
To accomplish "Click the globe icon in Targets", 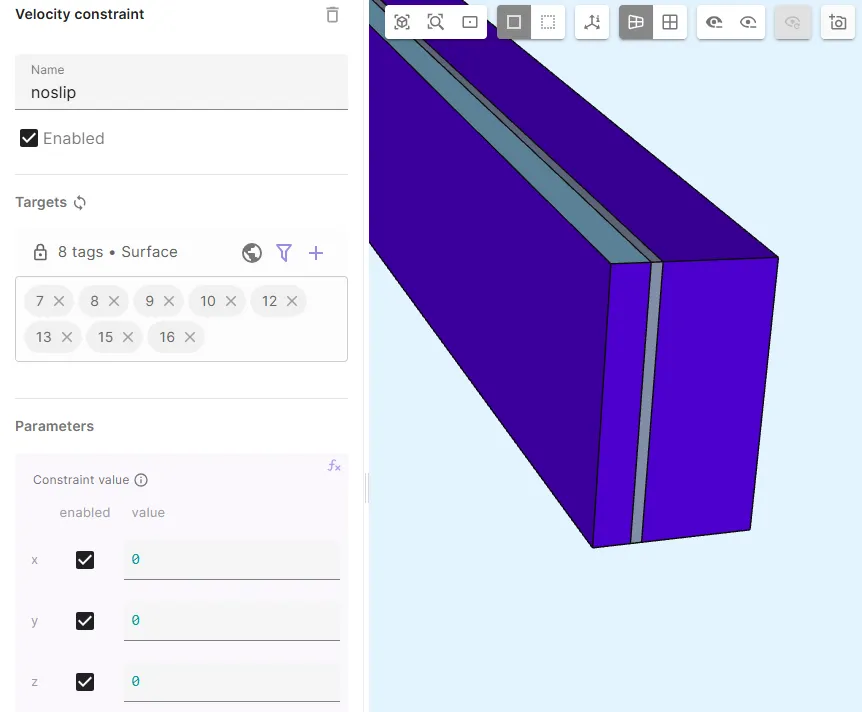I will click(x=252, y=253).
